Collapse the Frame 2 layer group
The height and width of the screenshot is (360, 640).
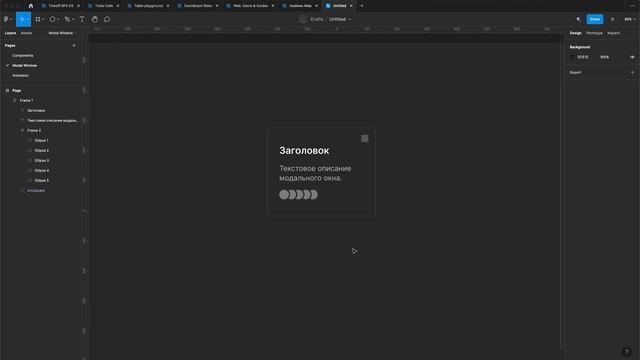coord(22,131)
